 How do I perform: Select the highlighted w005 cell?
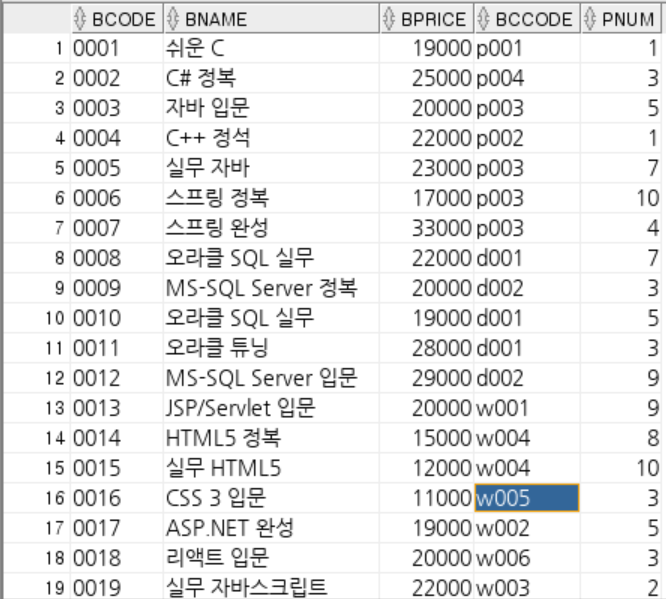click(x=527, y=498)
